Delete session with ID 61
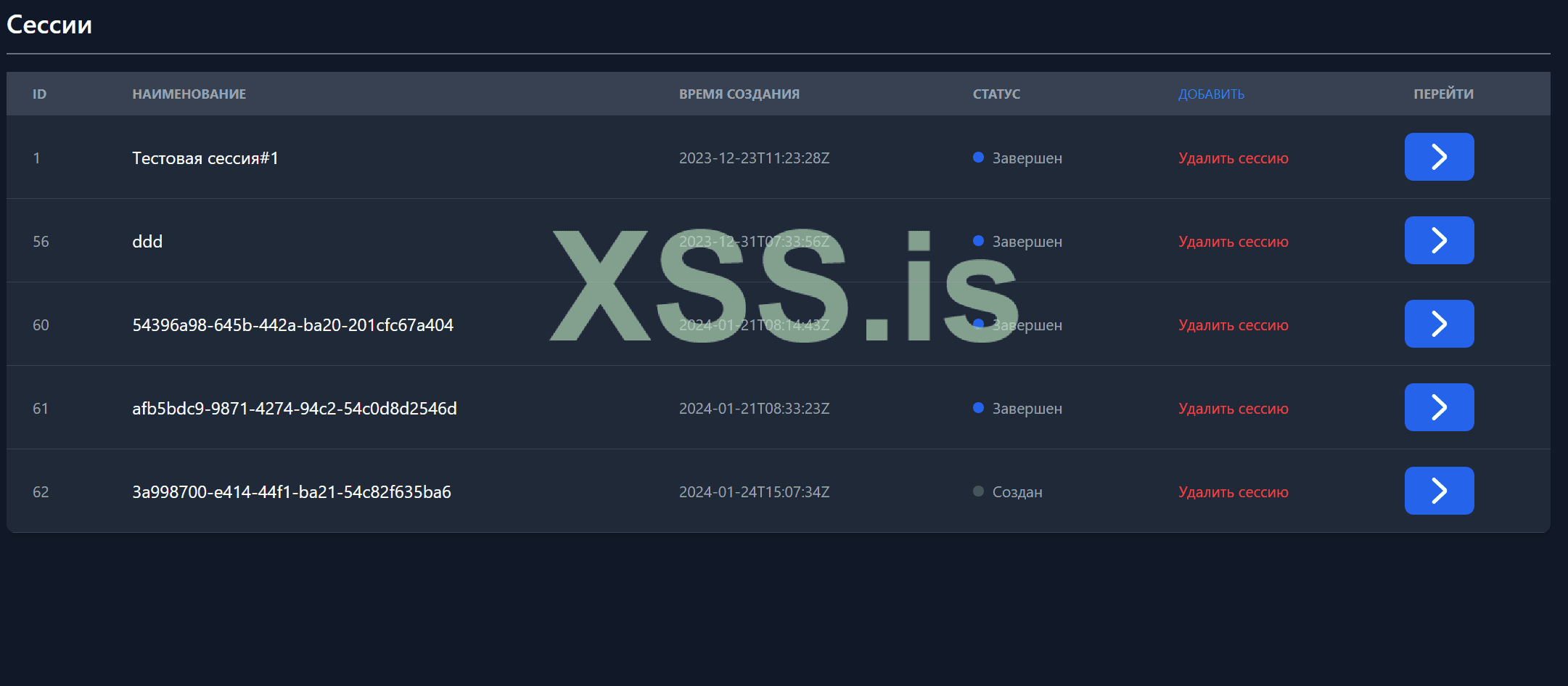The height and width of the screenshot is (686, 1568). pos(1234,409)
